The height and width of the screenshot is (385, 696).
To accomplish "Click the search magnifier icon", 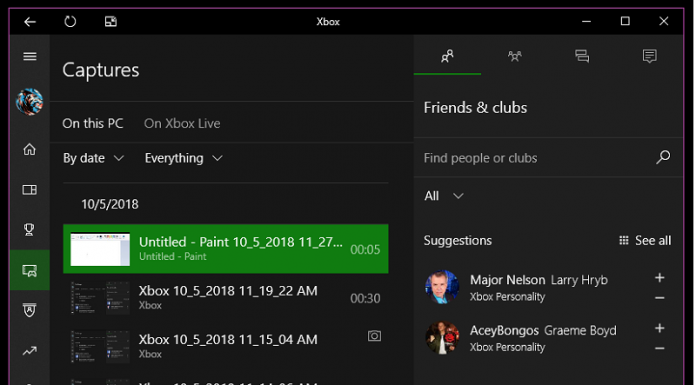I will coord(663,157).
